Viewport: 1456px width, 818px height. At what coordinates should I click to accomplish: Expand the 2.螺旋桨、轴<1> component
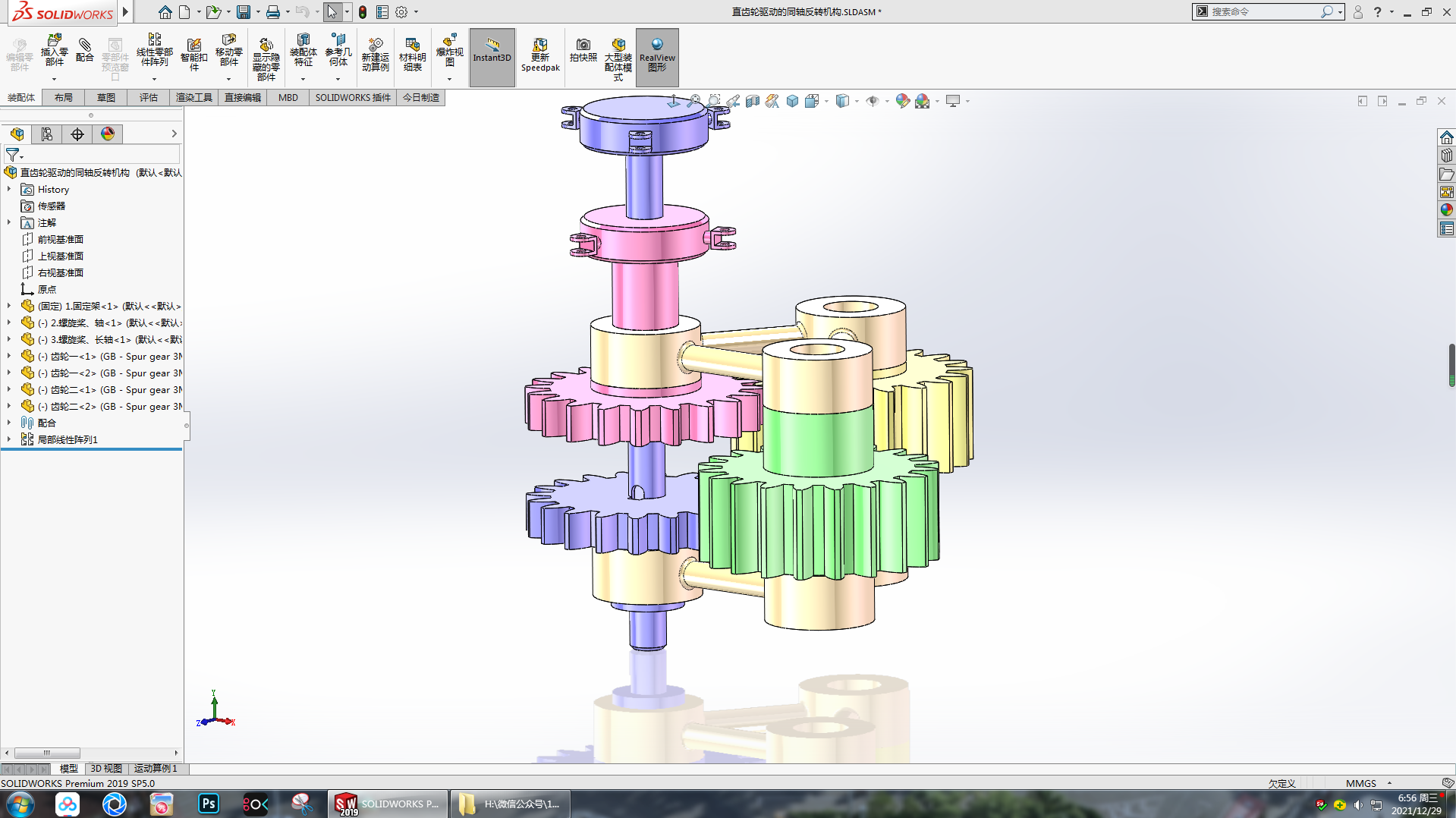coord(9,322)
